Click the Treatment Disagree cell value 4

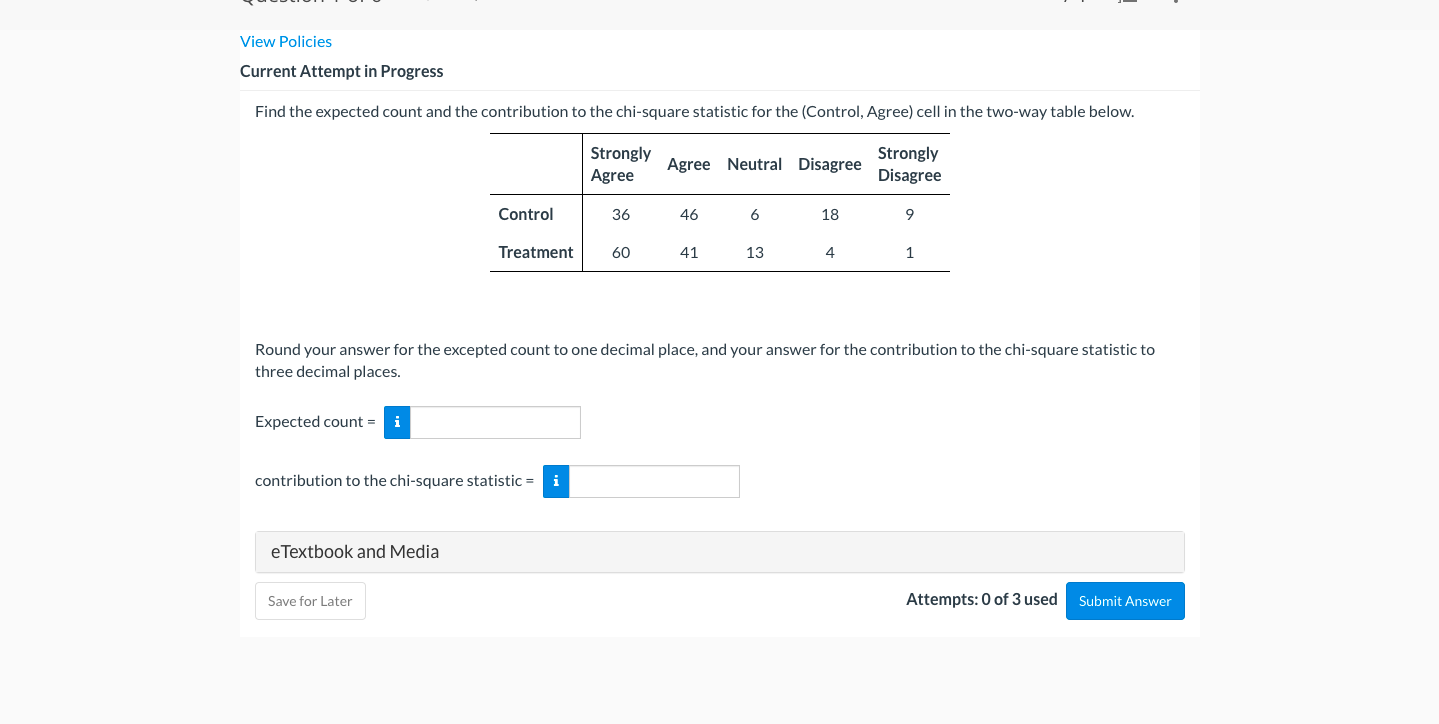(830, 252)
